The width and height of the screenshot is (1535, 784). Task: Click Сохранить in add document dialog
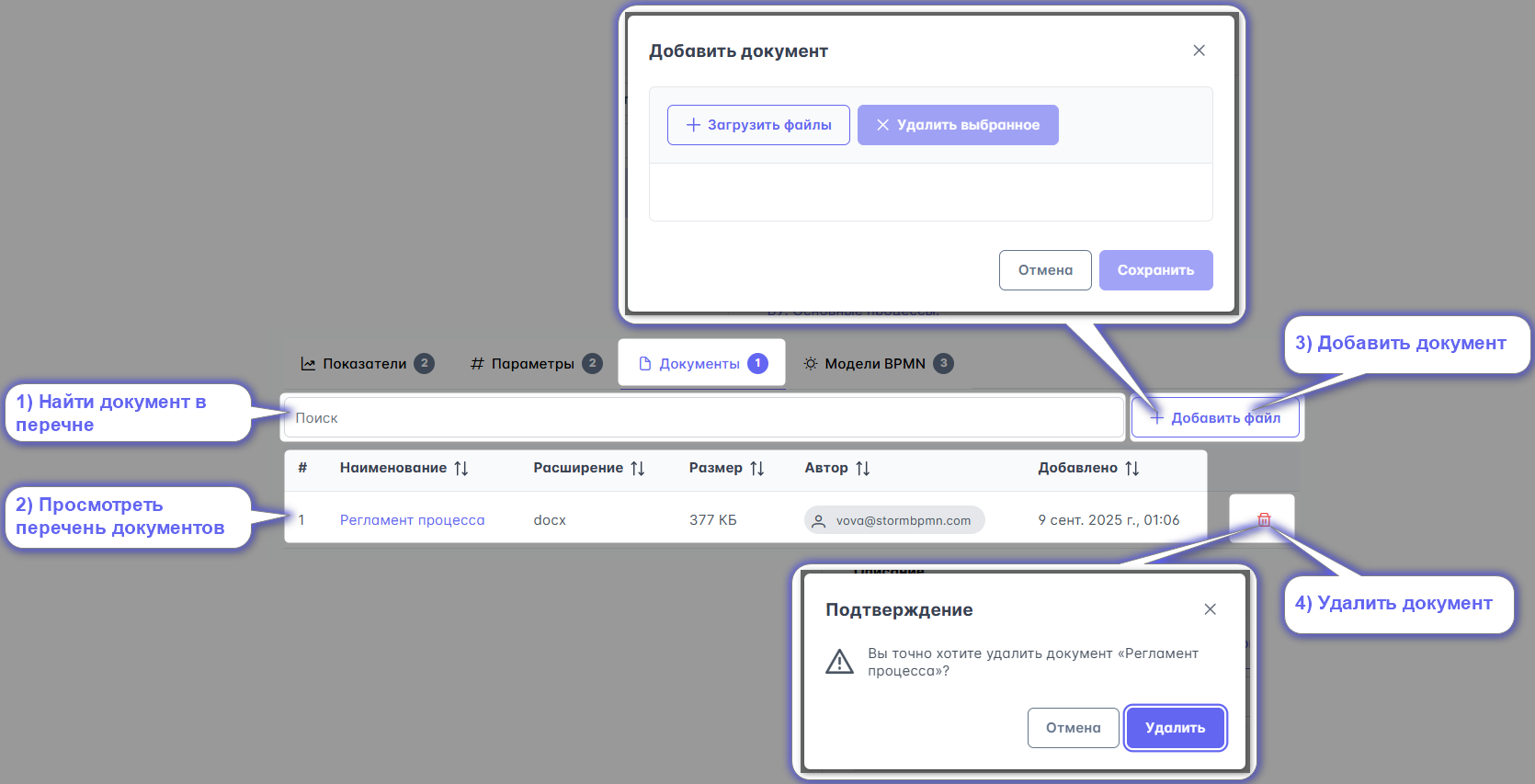click(1155, 270)
